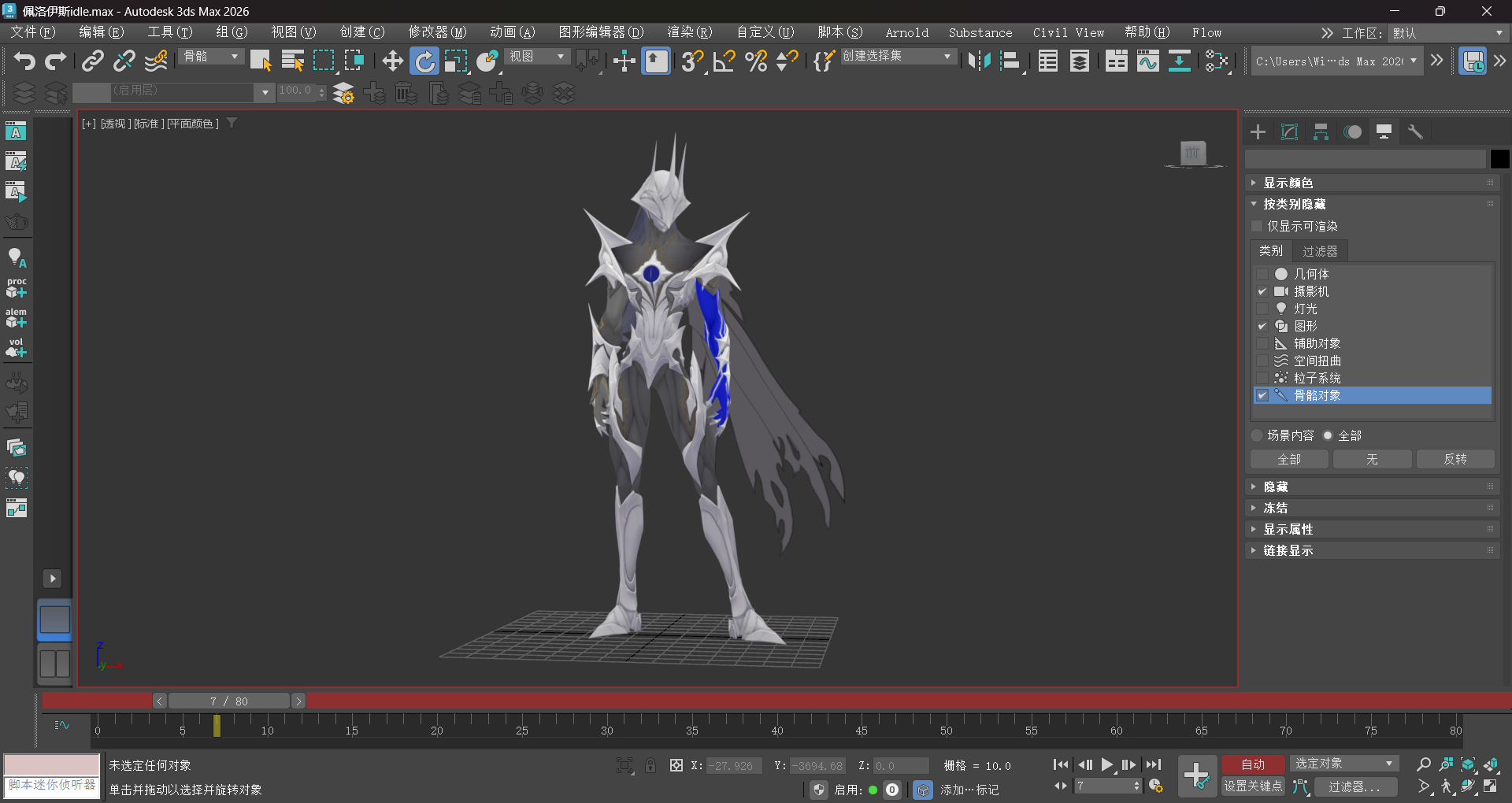The image size is (1512, 803).
Task: Activate the Select and Move tool
Action: [392, 61]
